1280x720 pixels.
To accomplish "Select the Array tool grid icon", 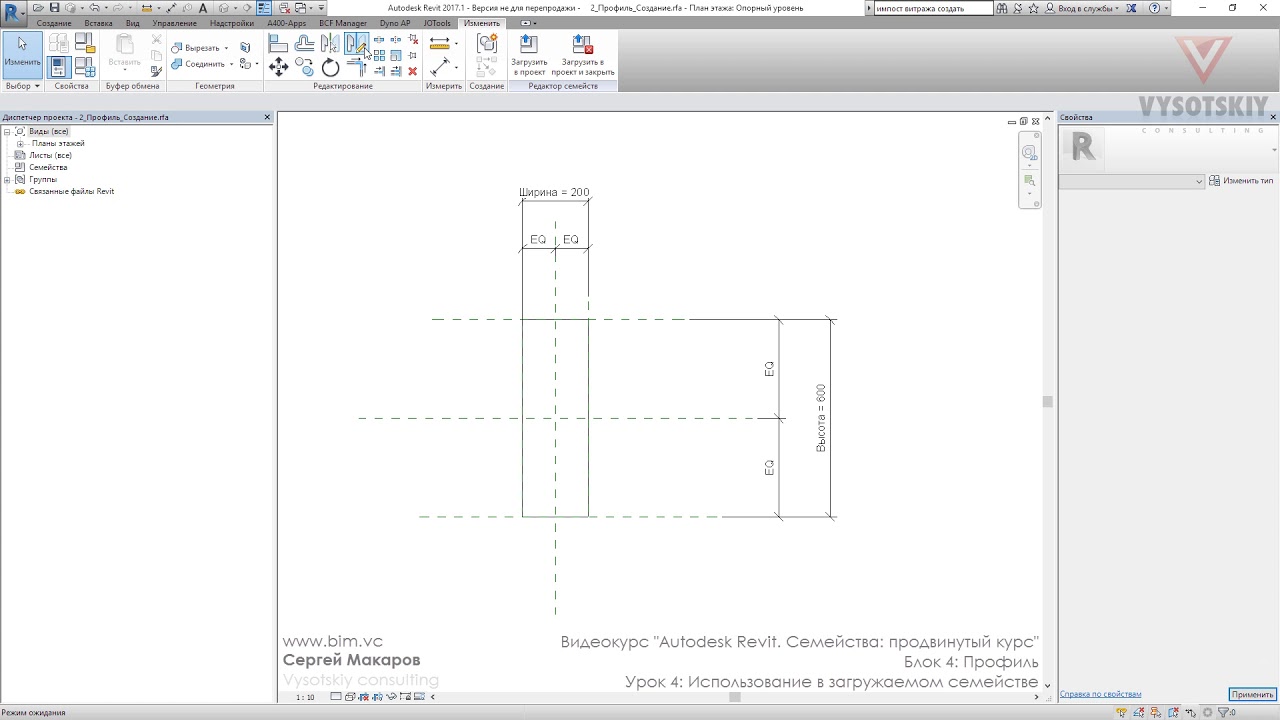I will (379, 55).
